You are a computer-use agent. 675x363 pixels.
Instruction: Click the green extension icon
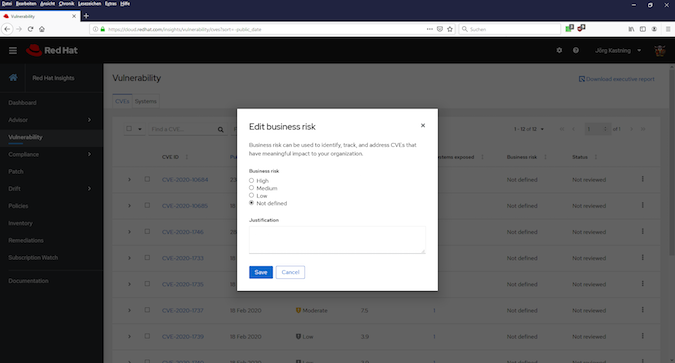pos(570,28)
